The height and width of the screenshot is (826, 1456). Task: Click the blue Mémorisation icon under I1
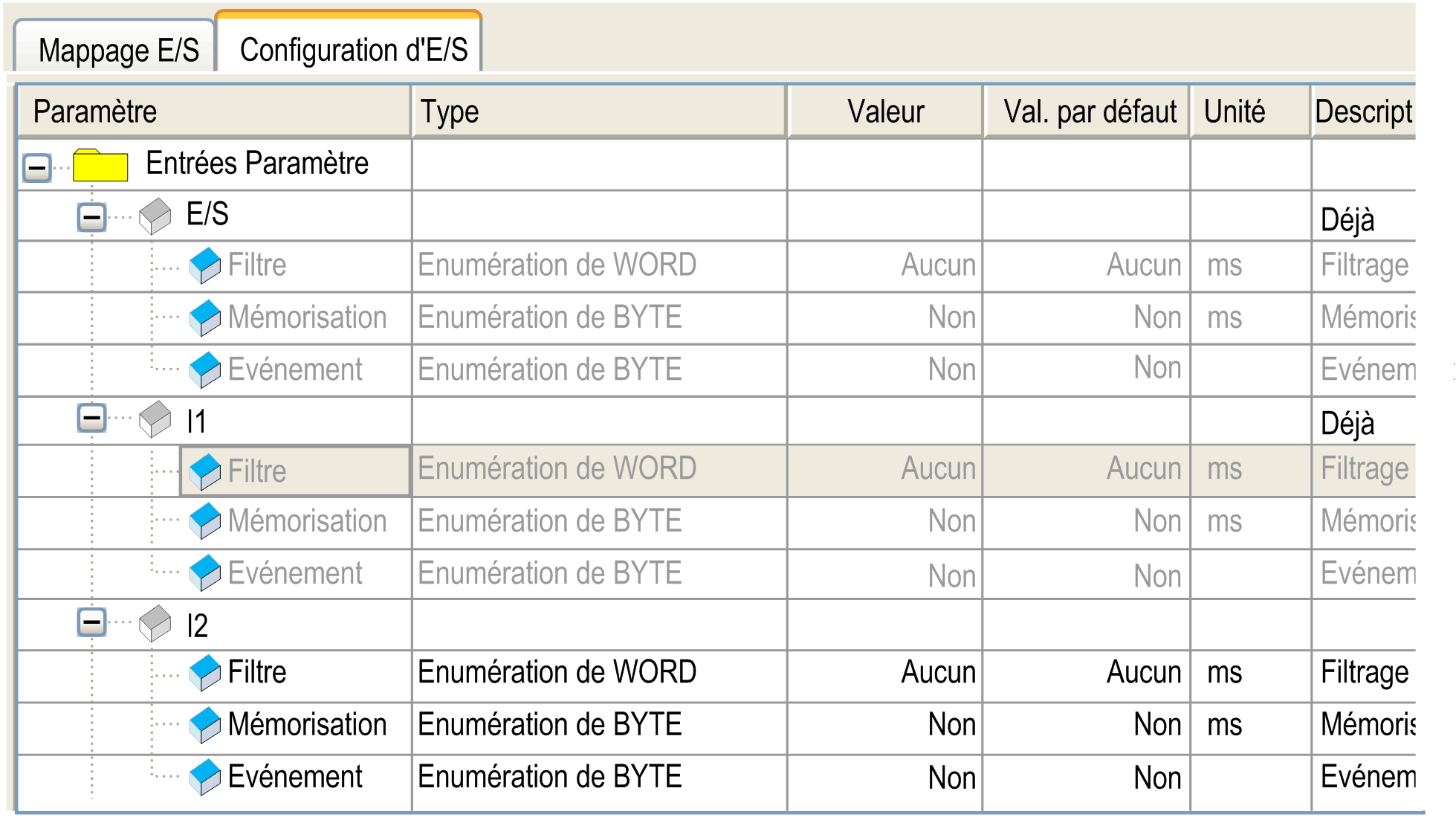pos(205,521)
